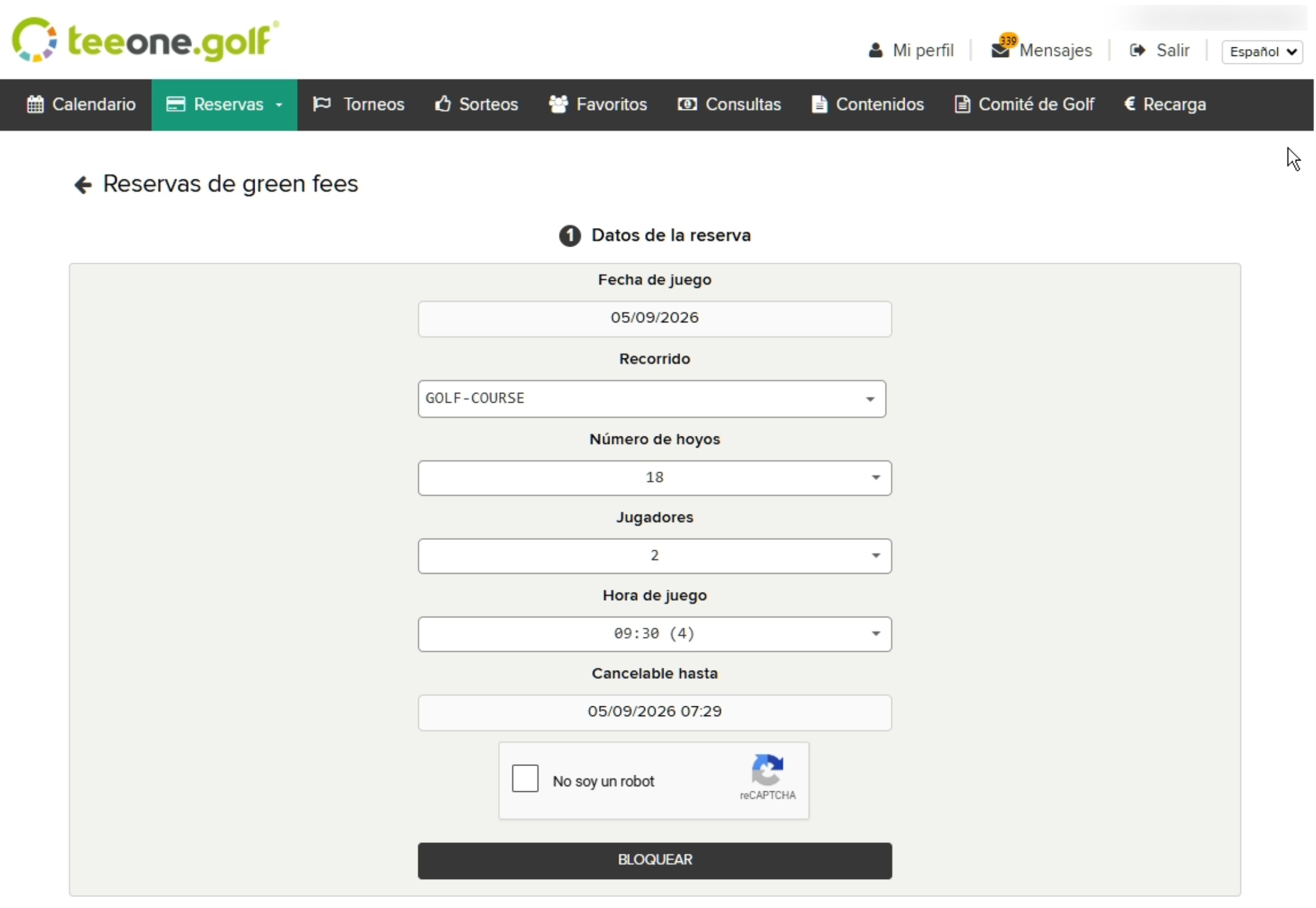Click the Número de hoyos label
The height and width of the screenshot is (908, 1316).
[655, 440]
